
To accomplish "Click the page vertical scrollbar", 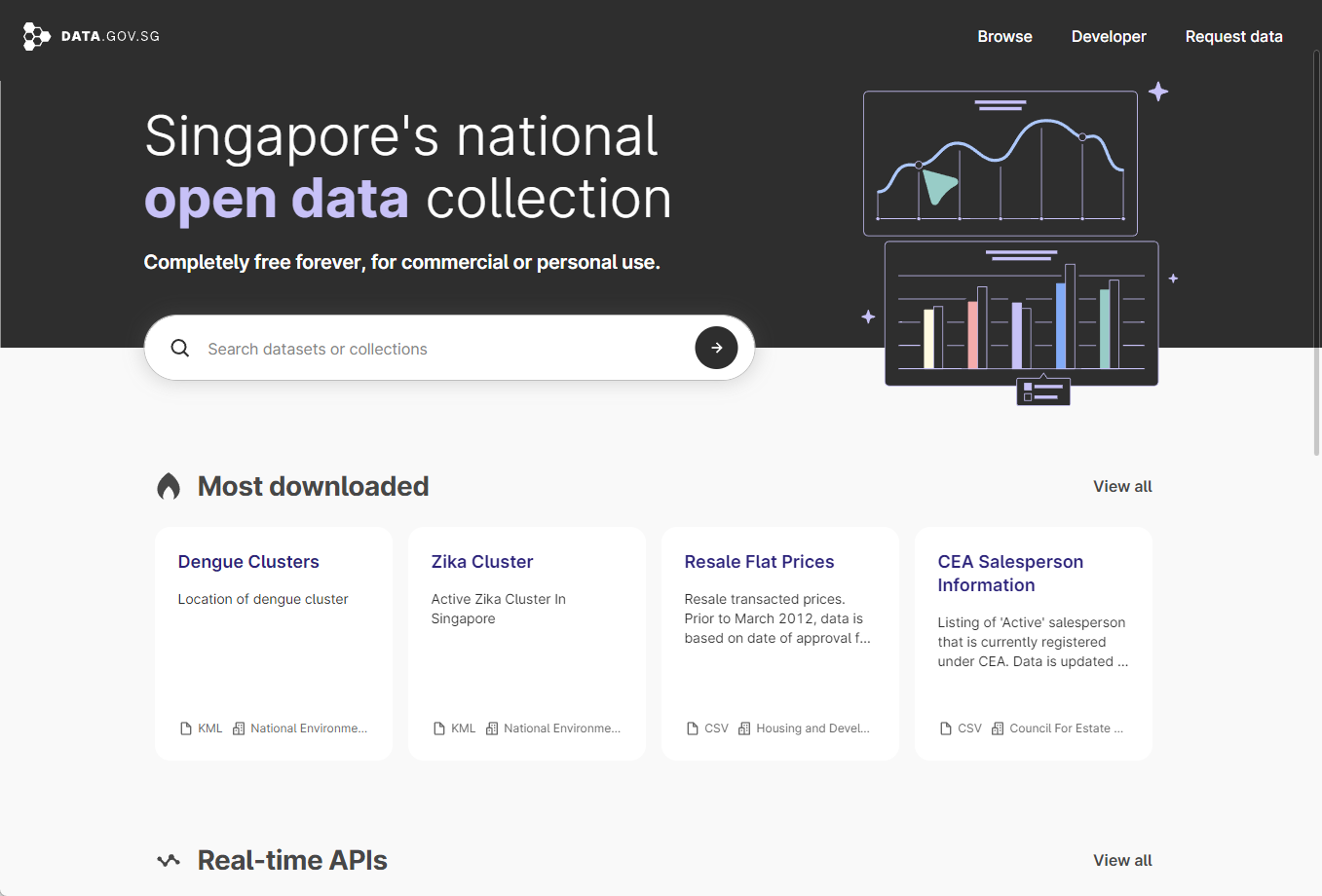I will pyautogui.click(x=1317, y=253).
